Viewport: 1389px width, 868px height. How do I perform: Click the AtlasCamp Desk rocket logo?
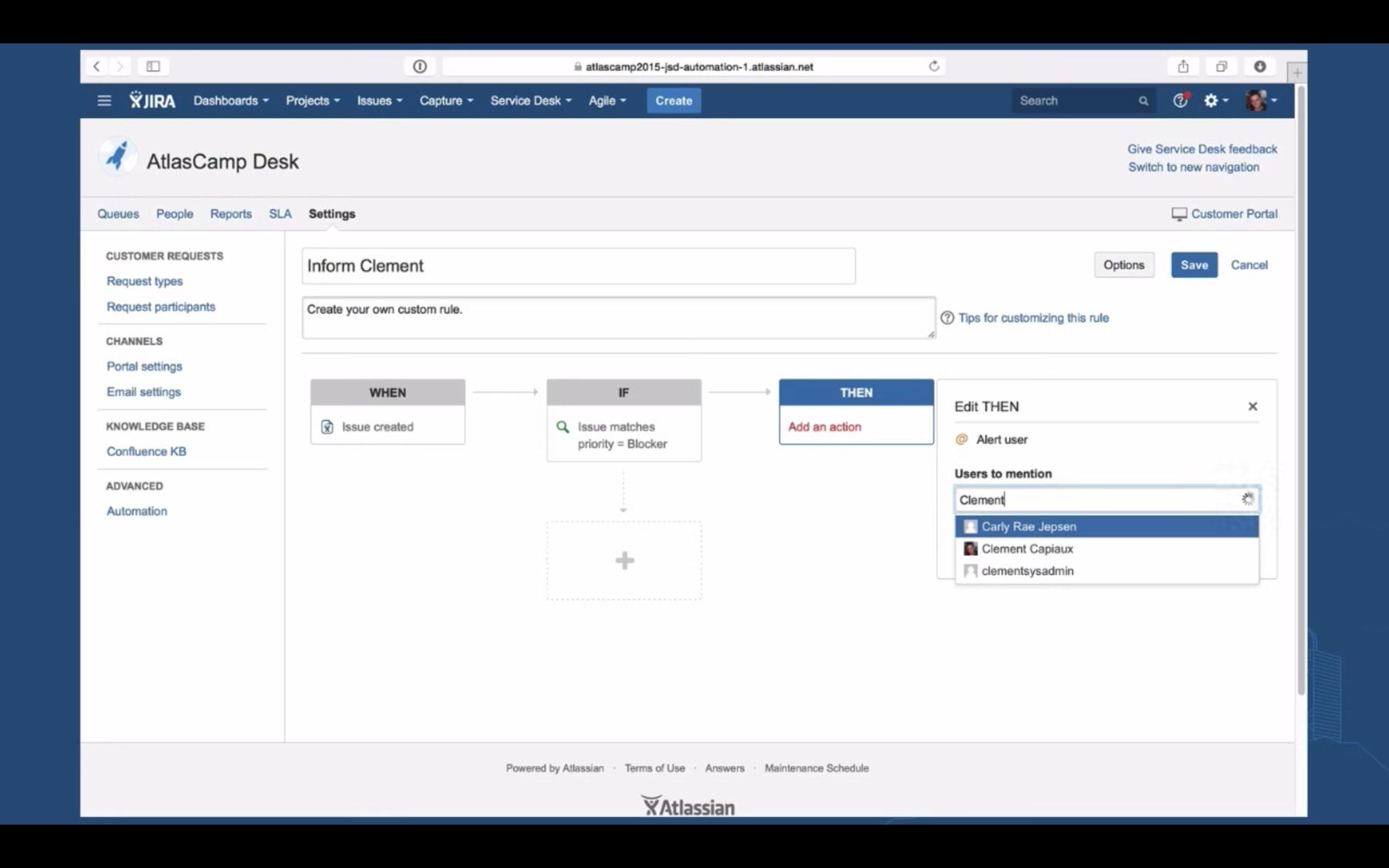click(117, 157)
